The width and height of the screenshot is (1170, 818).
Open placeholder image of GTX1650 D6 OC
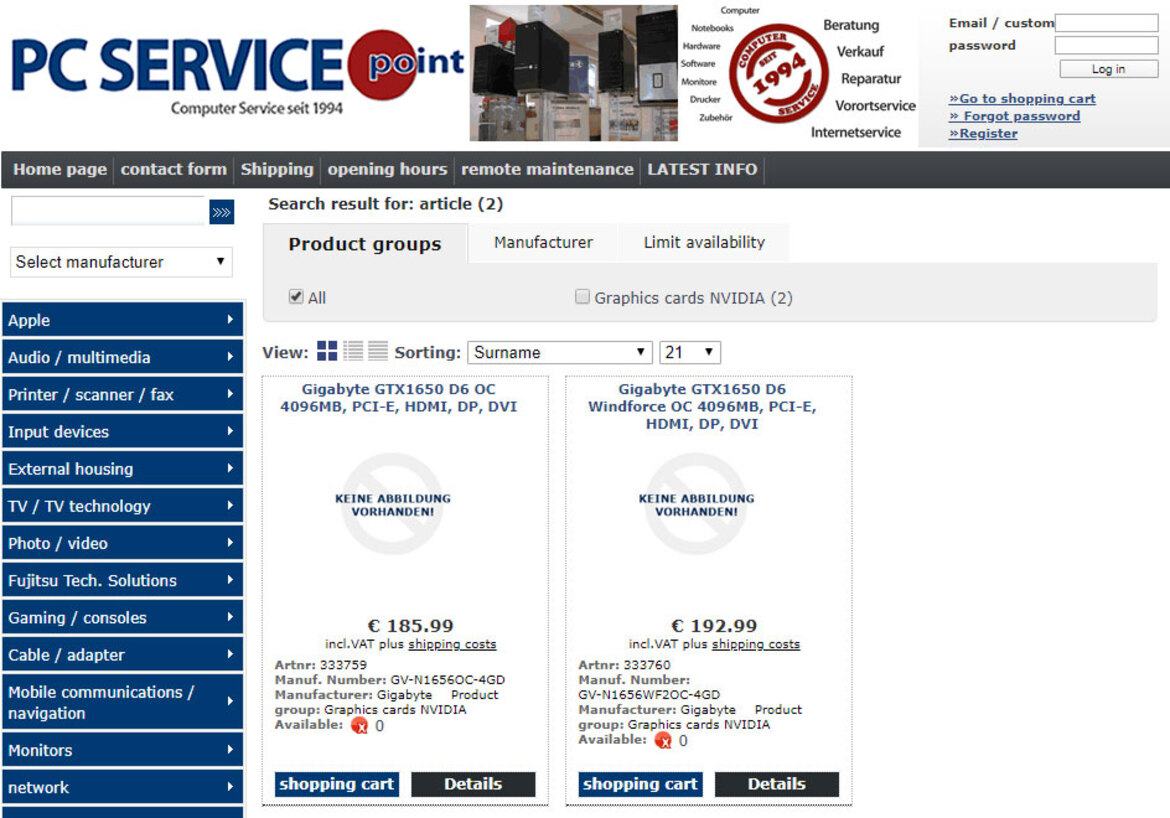pyautogui.click(x=392, y=505)
